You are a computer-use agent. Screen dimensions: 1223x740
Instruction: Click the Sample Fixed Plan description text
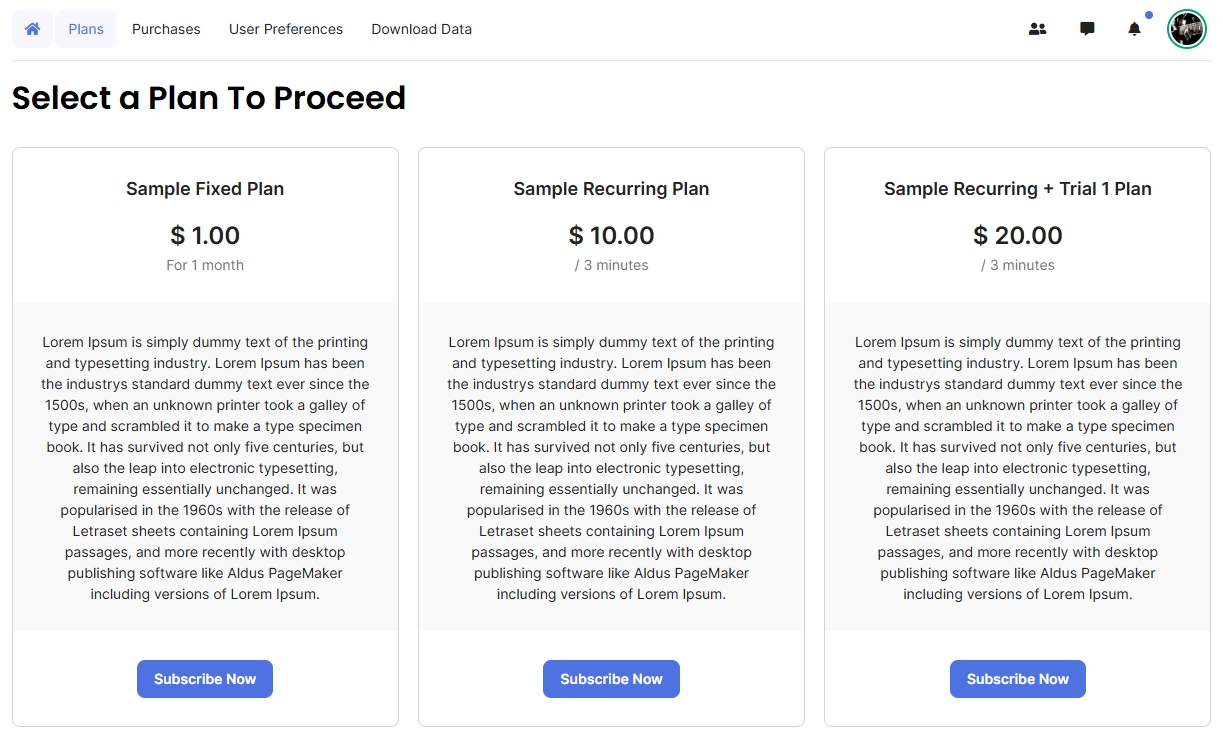point(205,468)
